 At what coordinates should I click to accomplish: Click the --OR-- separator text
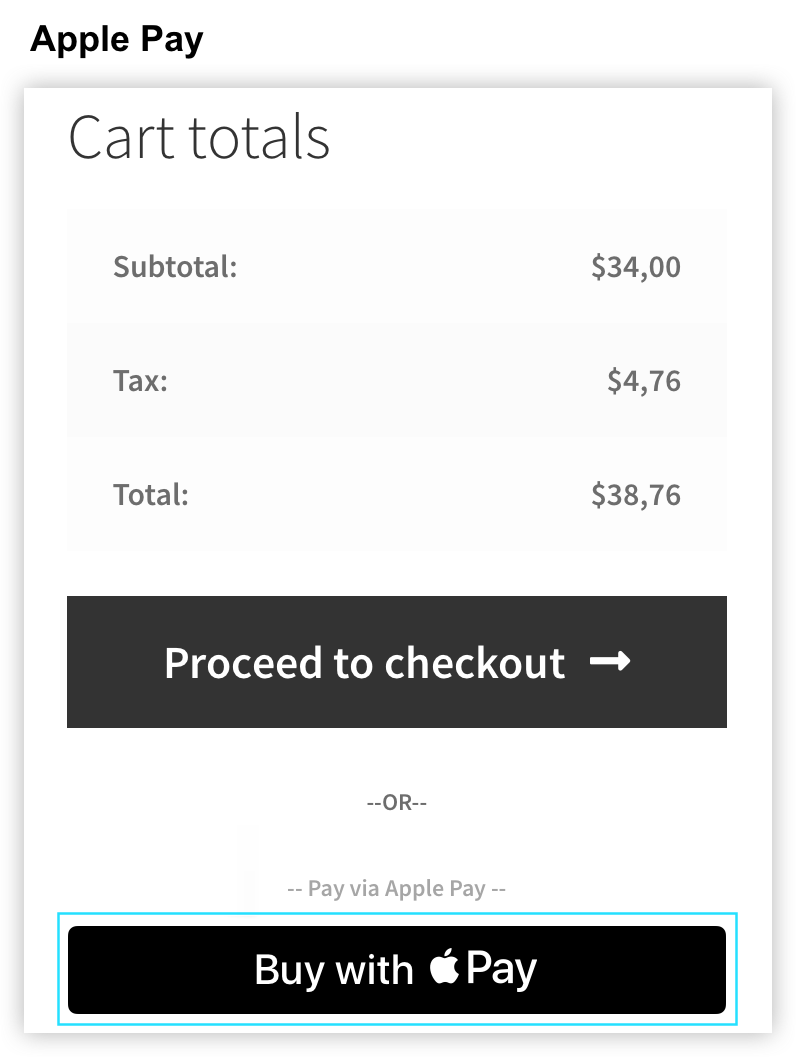[396, 802]
